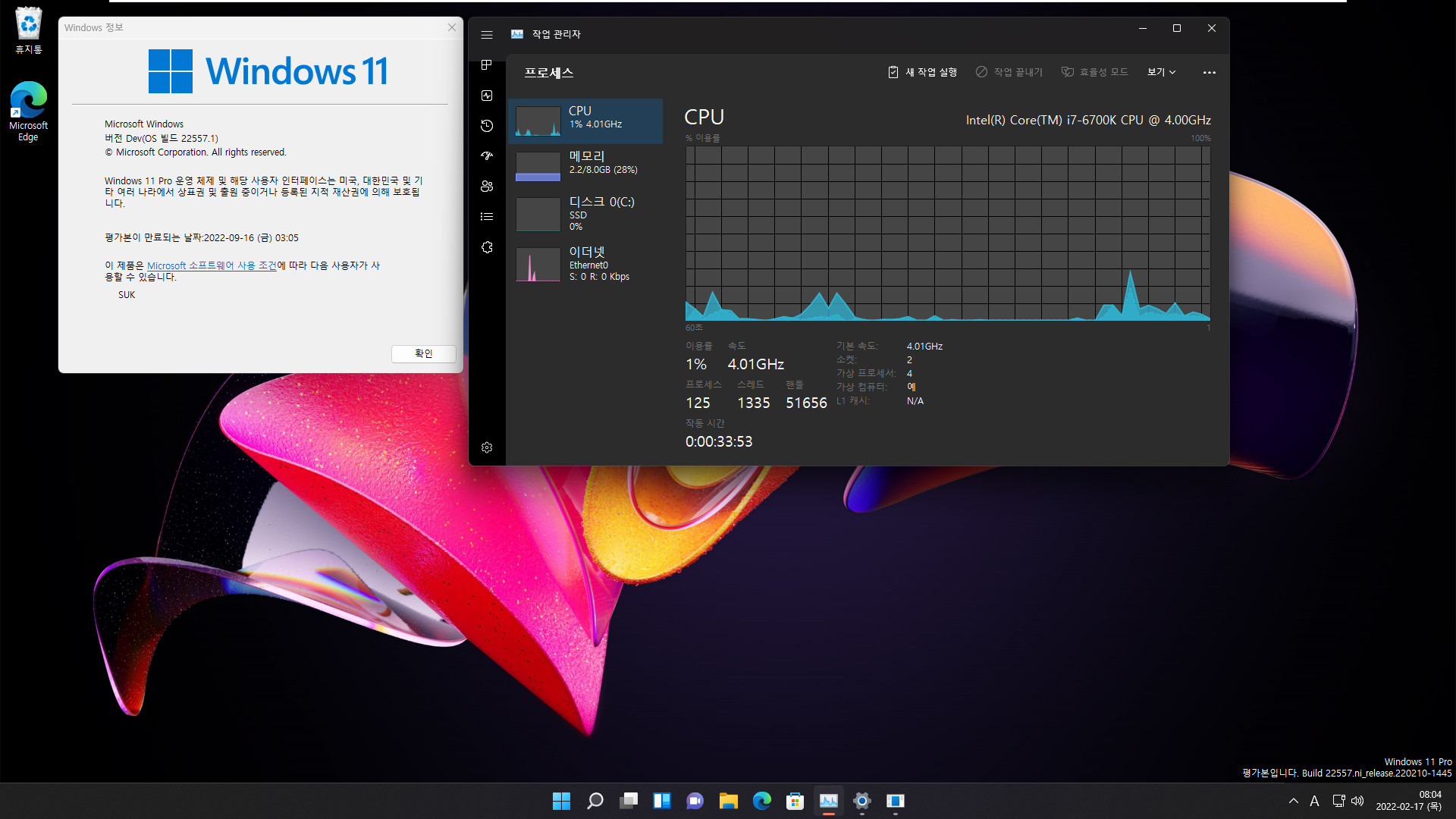Open Users page icon in sidebar

pos(487,187)
